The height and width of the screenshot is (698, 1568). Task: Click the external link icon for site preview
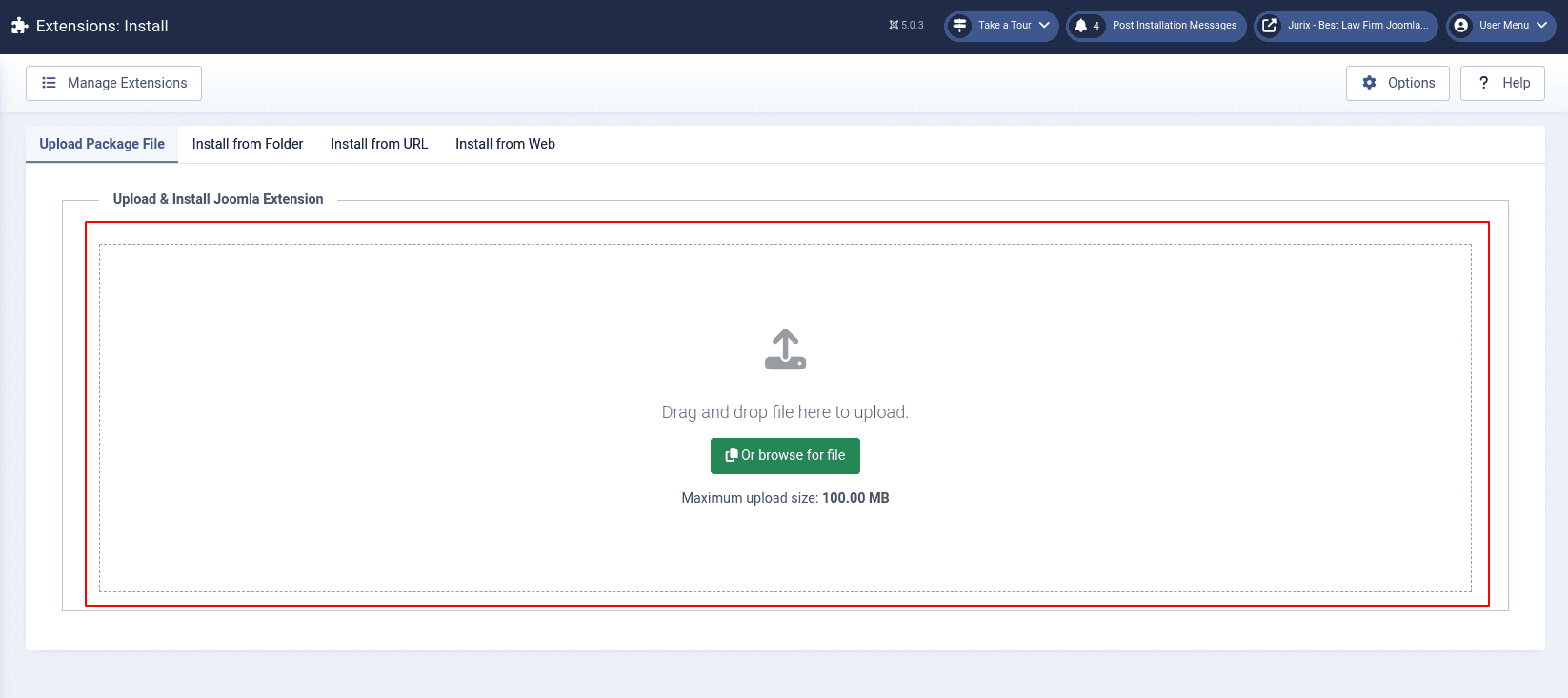point(1269,26)
